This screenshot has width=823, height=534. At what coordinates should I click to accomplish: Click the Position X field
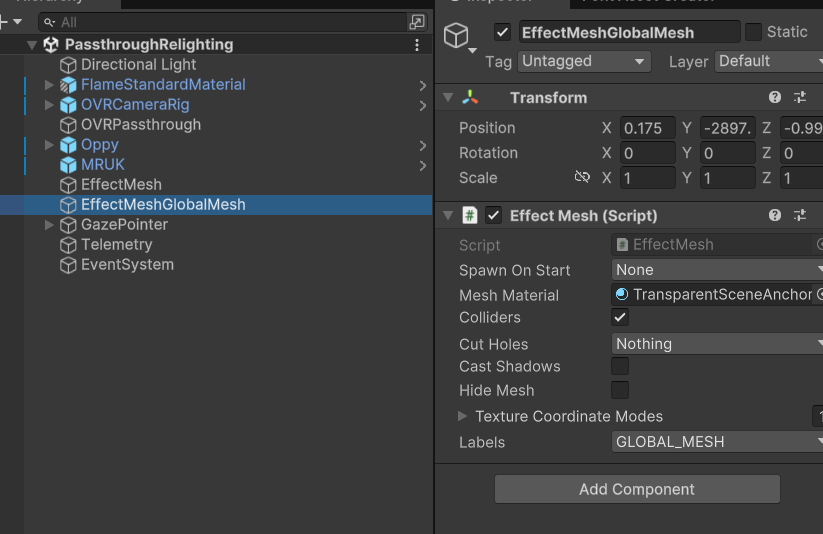(648, 128)
